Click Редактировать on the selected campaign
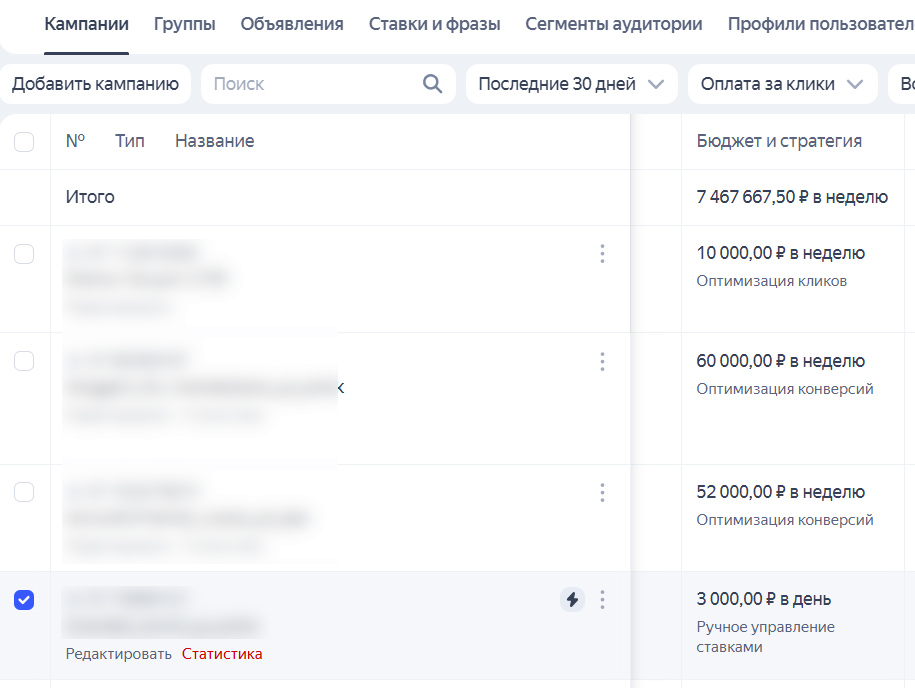Screen dimensions: 915x688 pos(118,653)
